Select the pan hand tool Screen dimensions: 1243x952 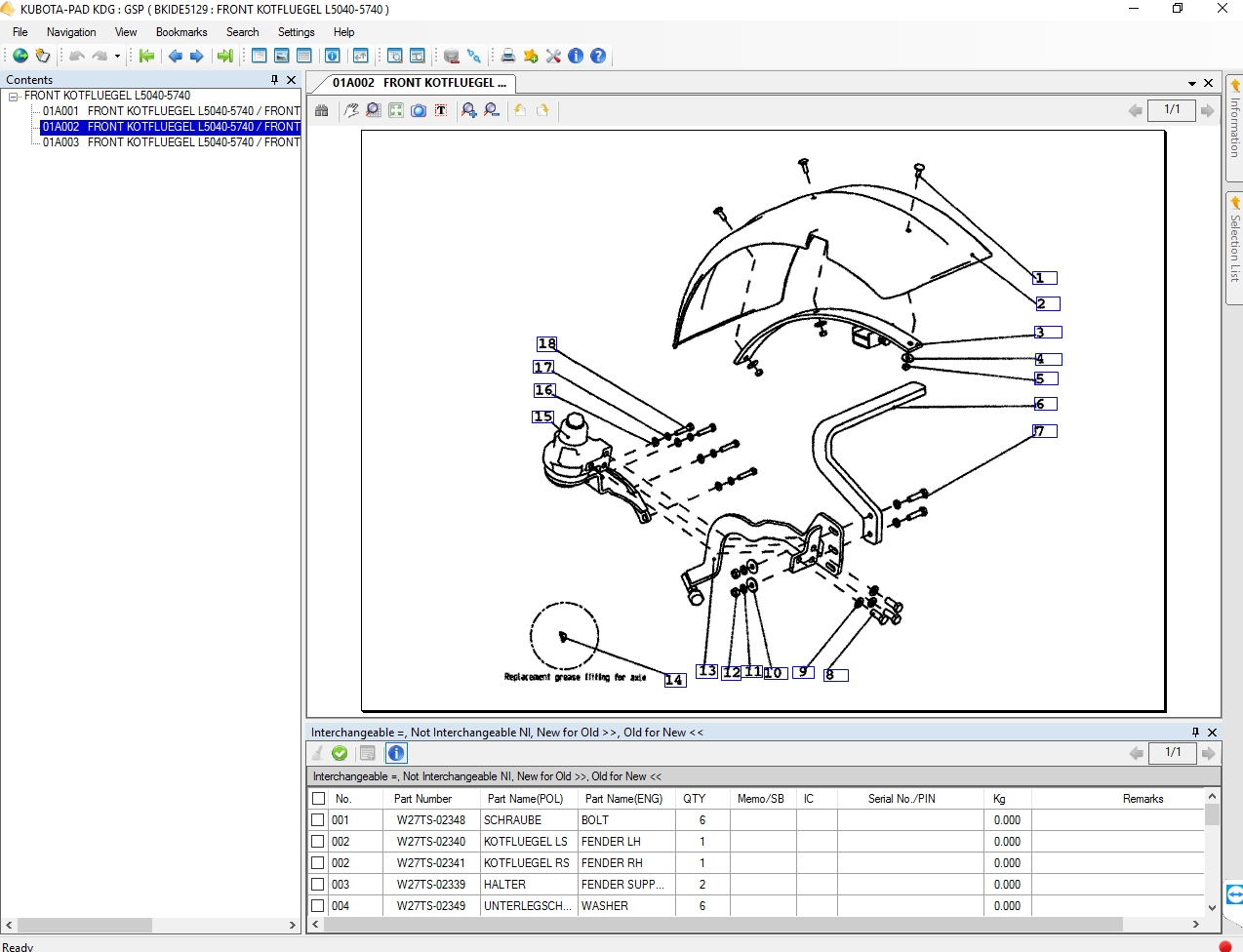351,110
